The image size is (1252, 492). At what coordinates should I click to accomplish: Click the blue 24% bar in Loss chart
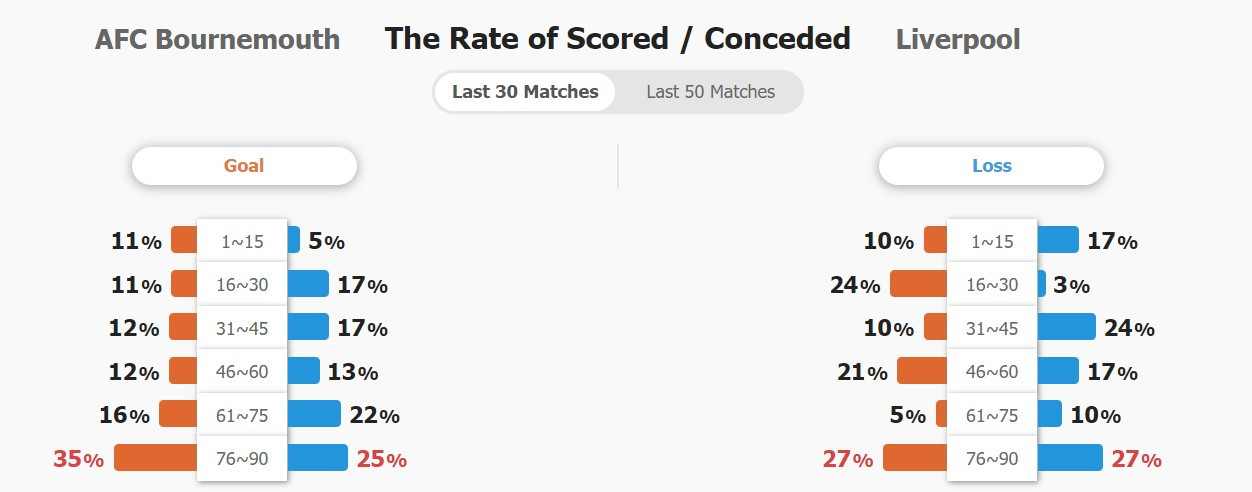(1066, 327)
